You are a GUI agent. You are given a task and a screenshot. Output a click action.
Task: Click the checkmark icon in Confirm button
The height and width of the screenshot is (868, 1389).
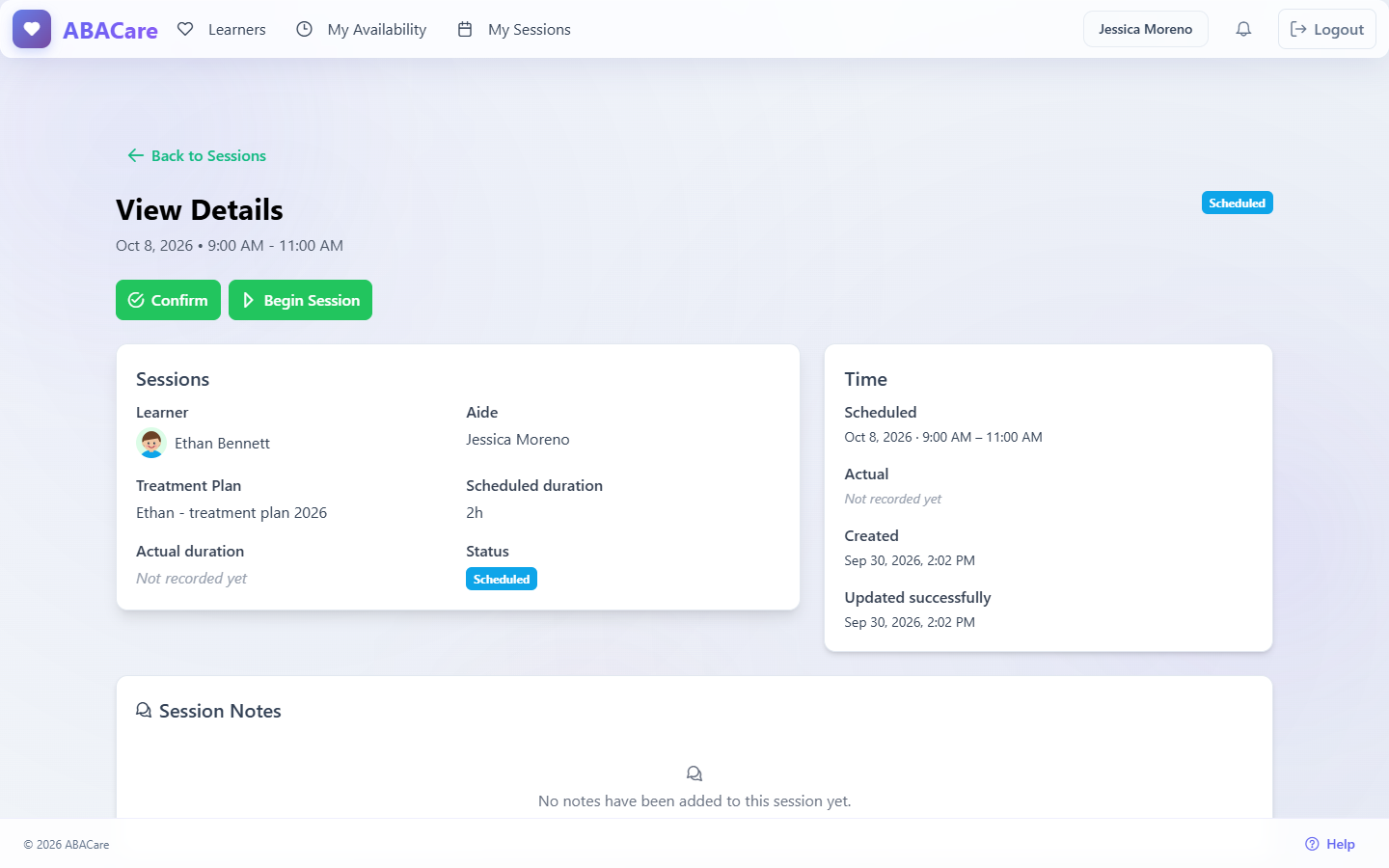click(x=136, y=300)
